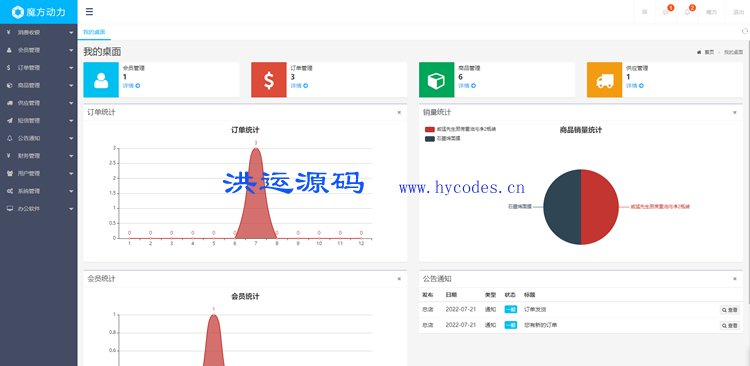Expand the 供应管理 sidebar arrow
The height and width of the screenshot is (366, 750).
(71, 103)
